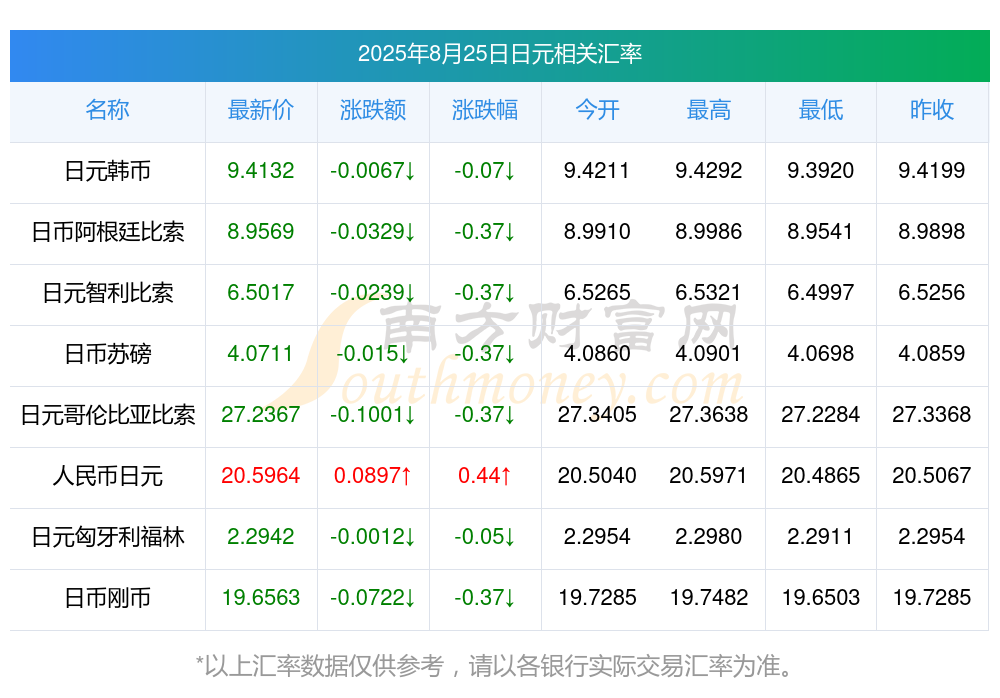Click low value 4.0698

point(821,353)
